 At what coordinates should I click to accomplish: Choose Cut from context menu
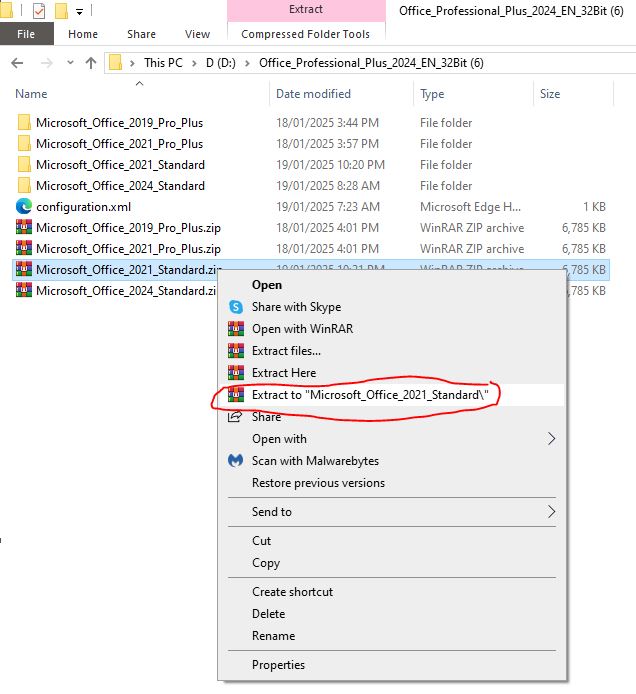[x=392, y=541]
